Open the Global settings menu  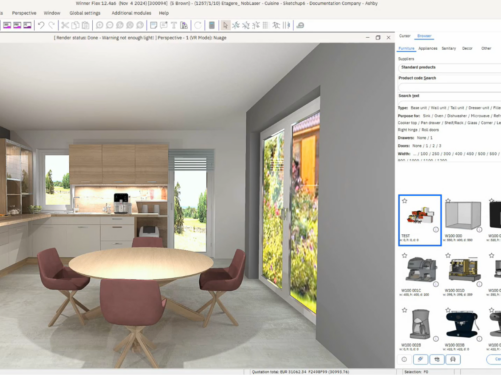point(85,13)
